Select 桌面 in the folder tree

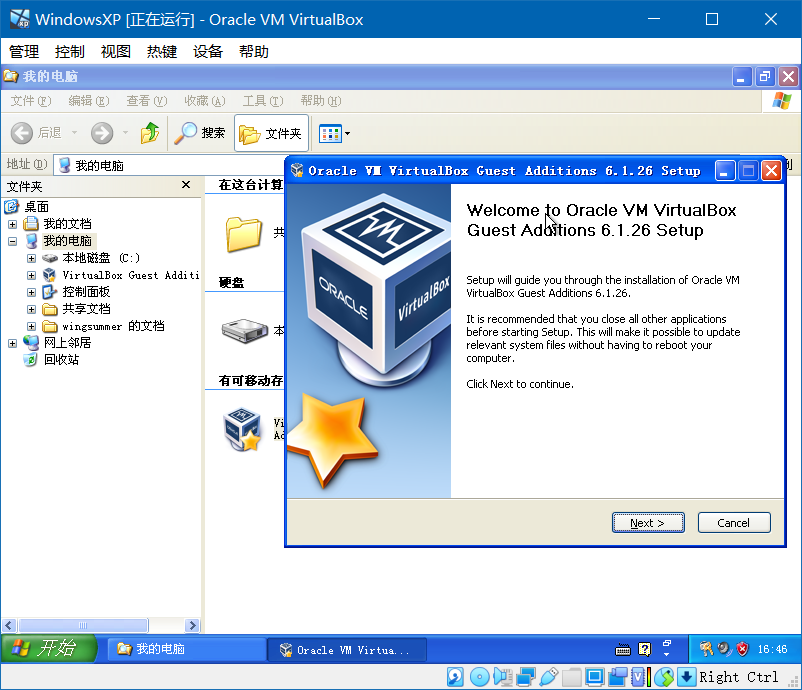(36, 207)
